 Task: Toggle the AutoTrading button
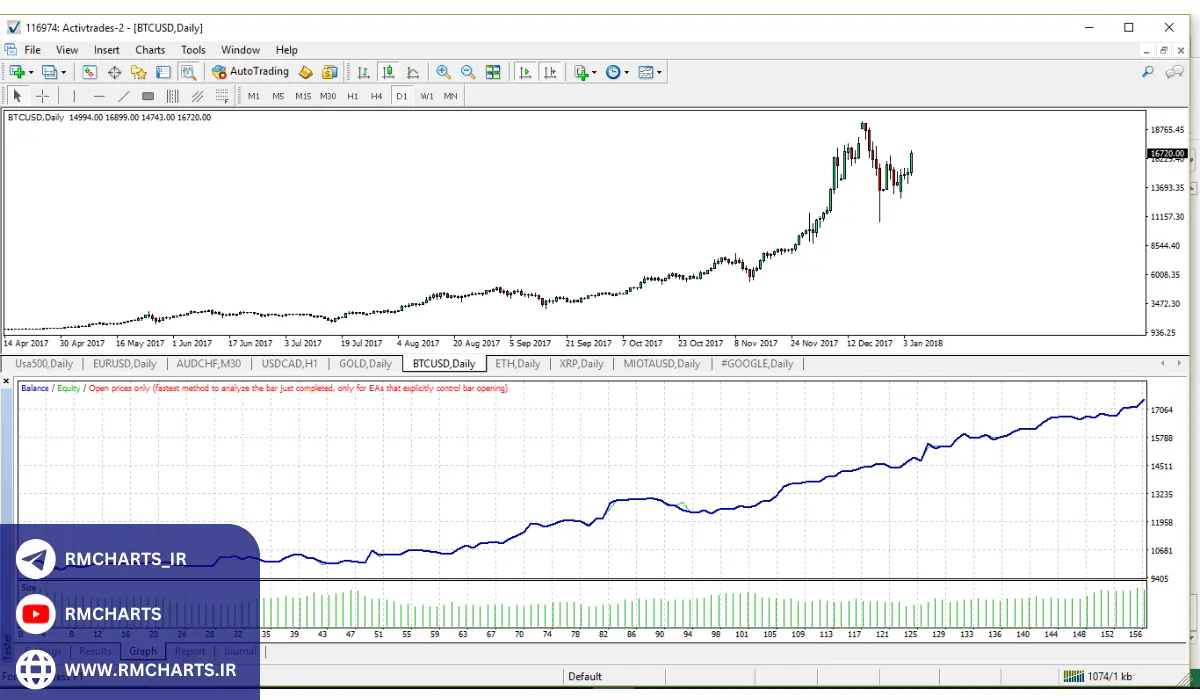tap(250, 72)
